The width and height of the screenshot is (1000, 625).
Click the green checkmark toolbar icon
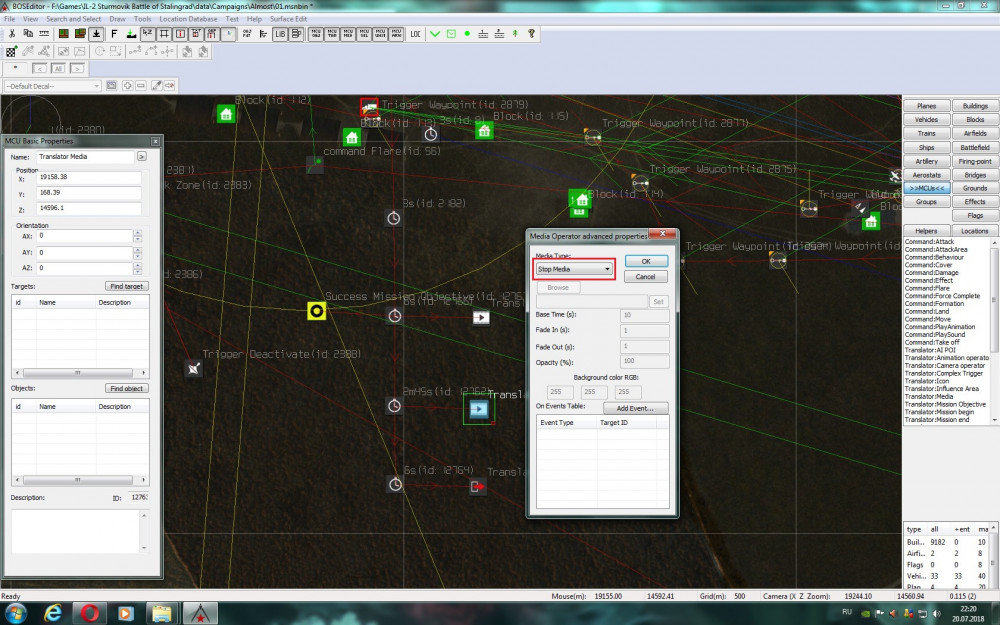[435, 34]
